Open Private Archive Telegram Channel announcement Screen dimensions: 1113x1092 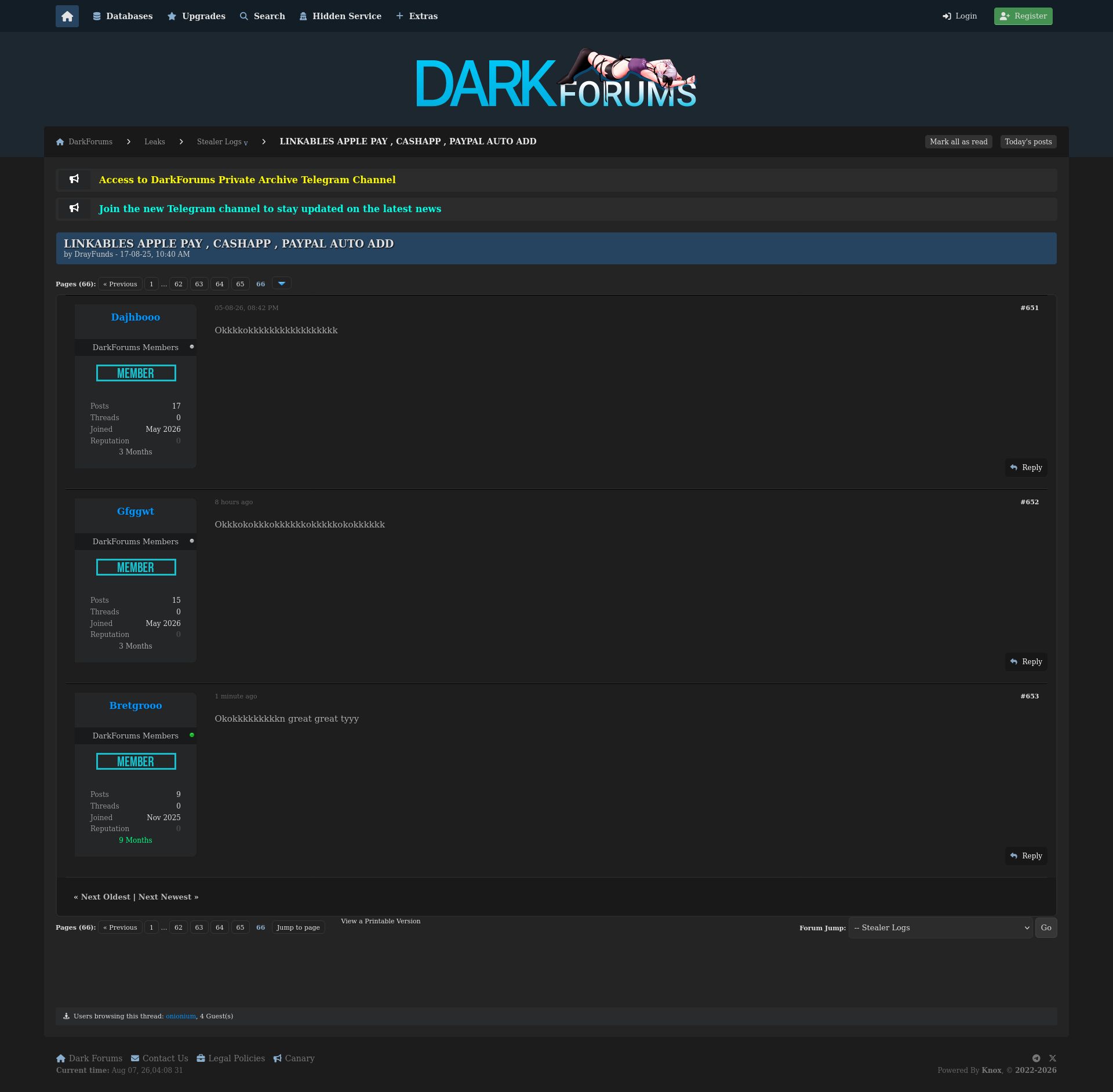(248, 180)
